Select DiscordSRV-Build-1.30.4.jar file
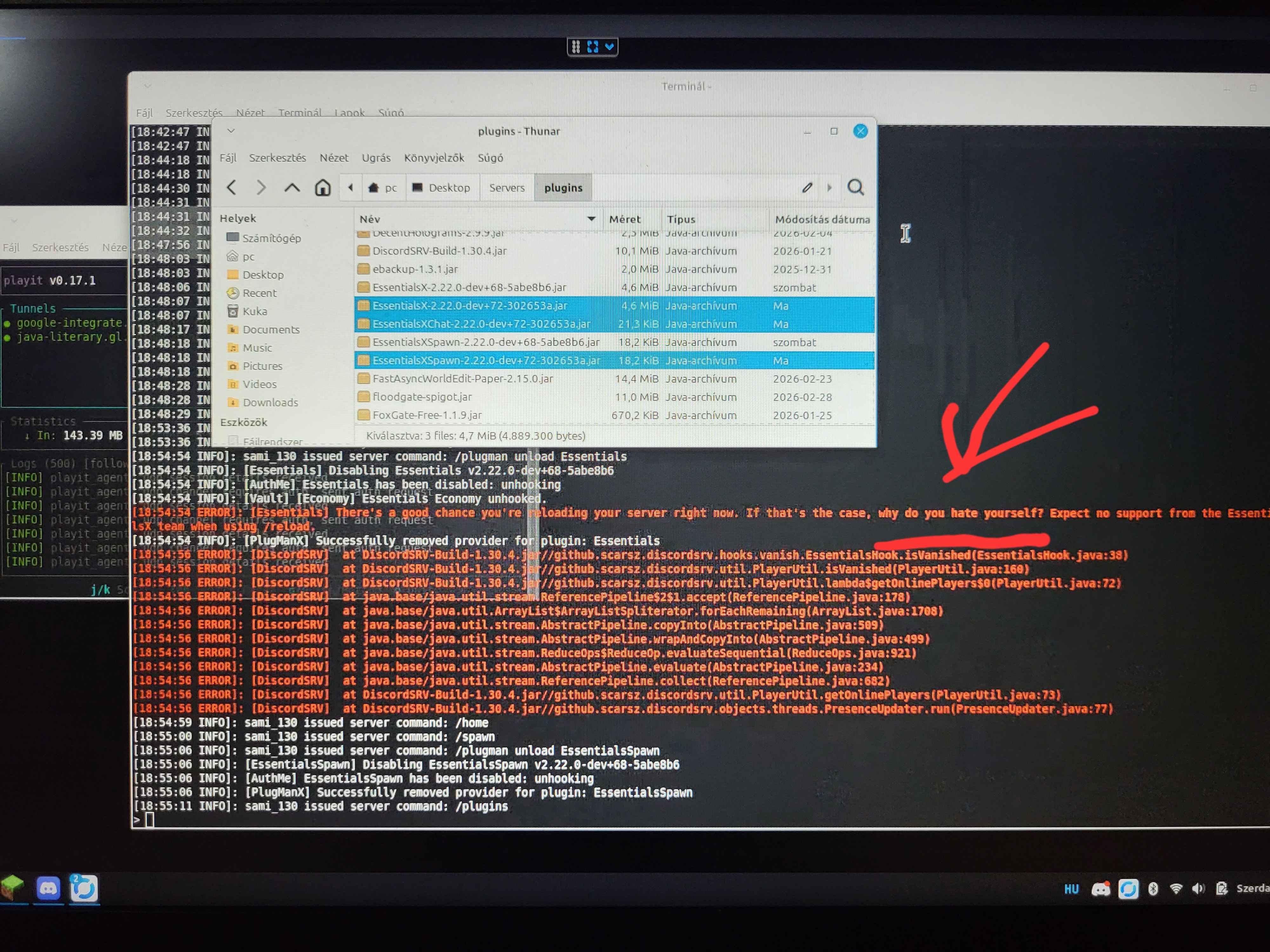 [x=614, y=251]
